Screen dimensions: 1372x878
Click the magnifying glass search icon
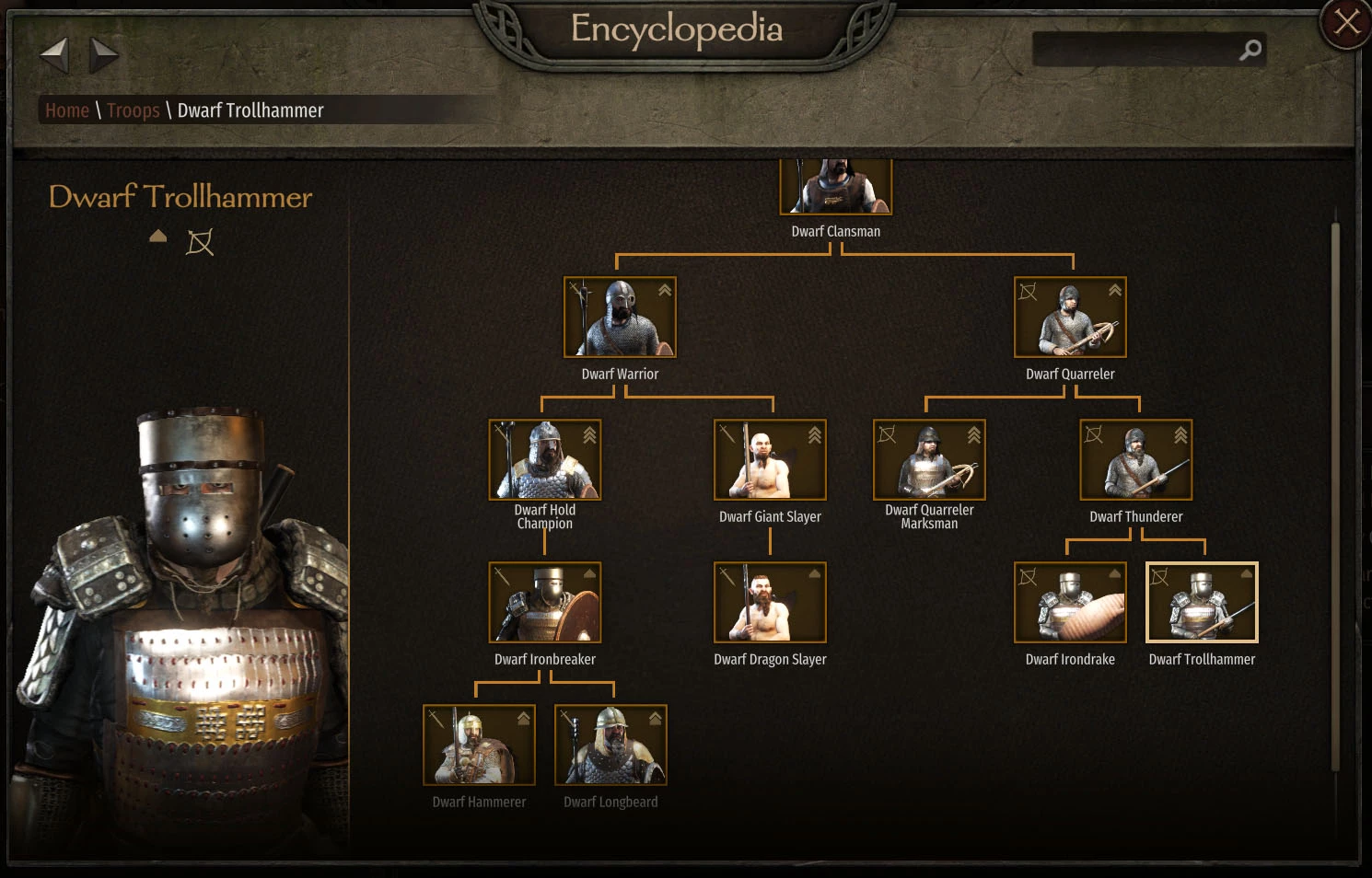(x=1250, y=50)
